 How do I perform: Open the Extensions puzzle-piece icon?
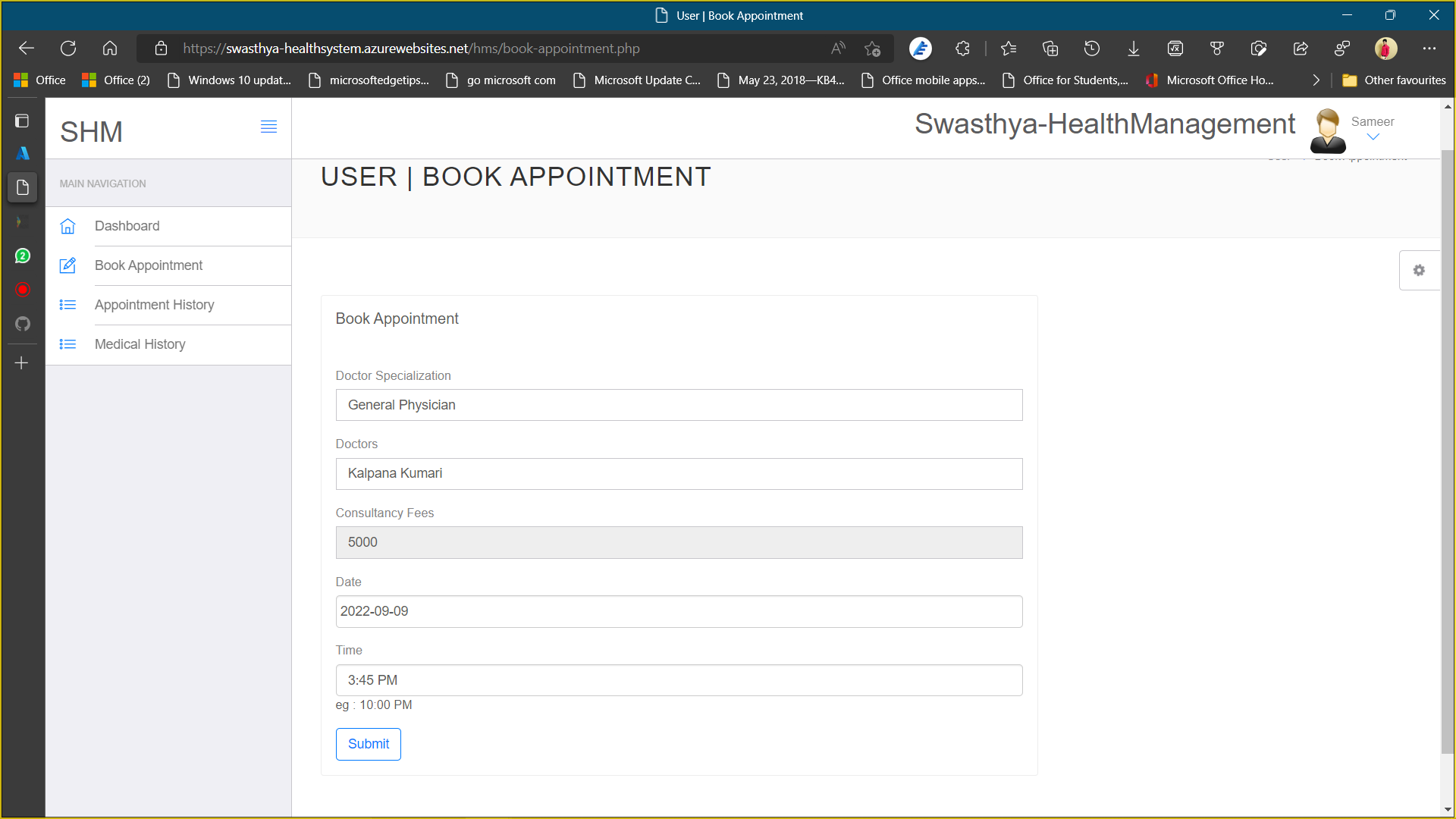962,48
